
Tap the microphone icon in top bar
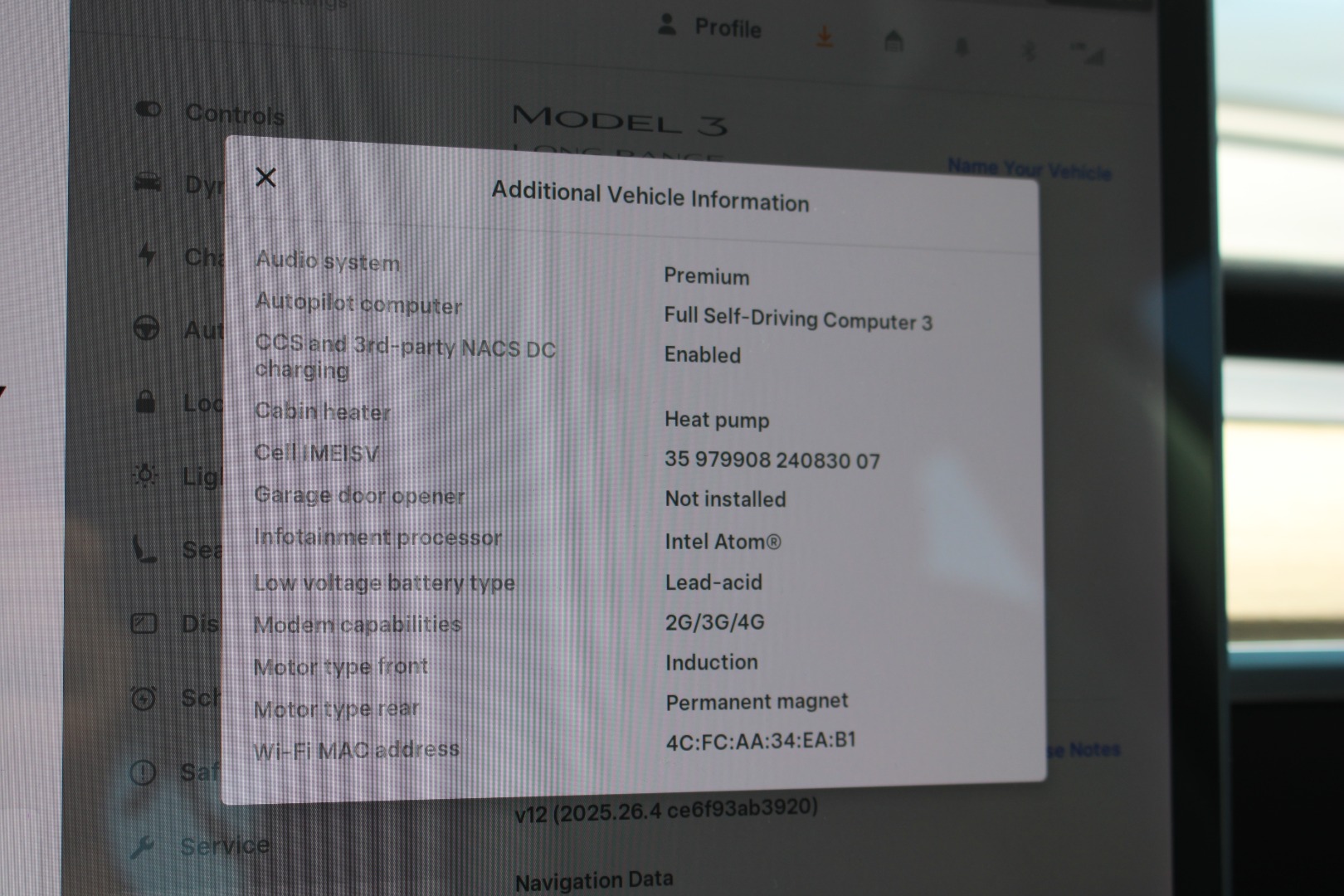(962, 46)
